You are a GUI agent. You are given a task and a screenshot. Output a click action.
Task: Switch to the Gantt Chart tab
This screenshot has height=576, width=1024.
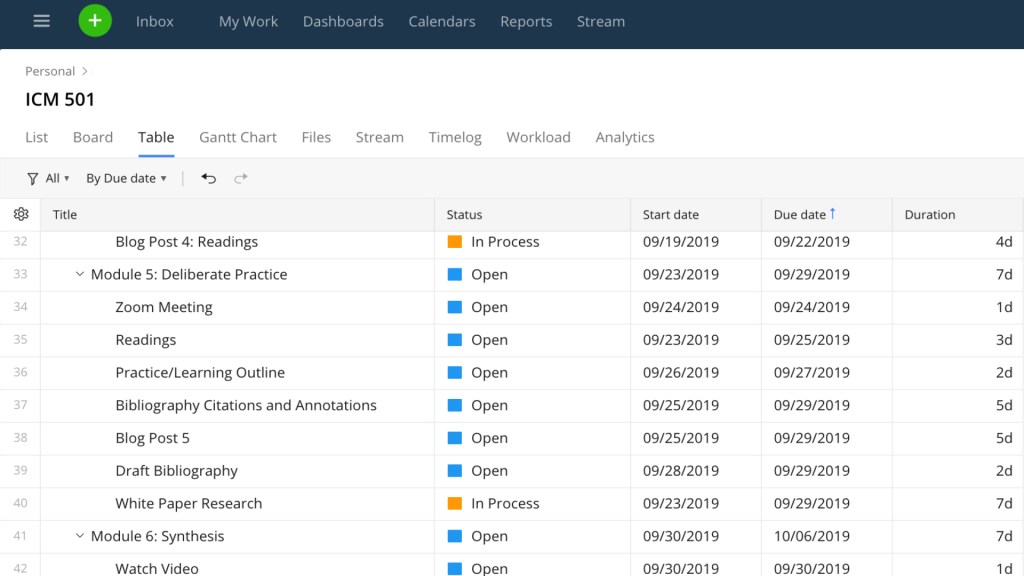point(238,137)
